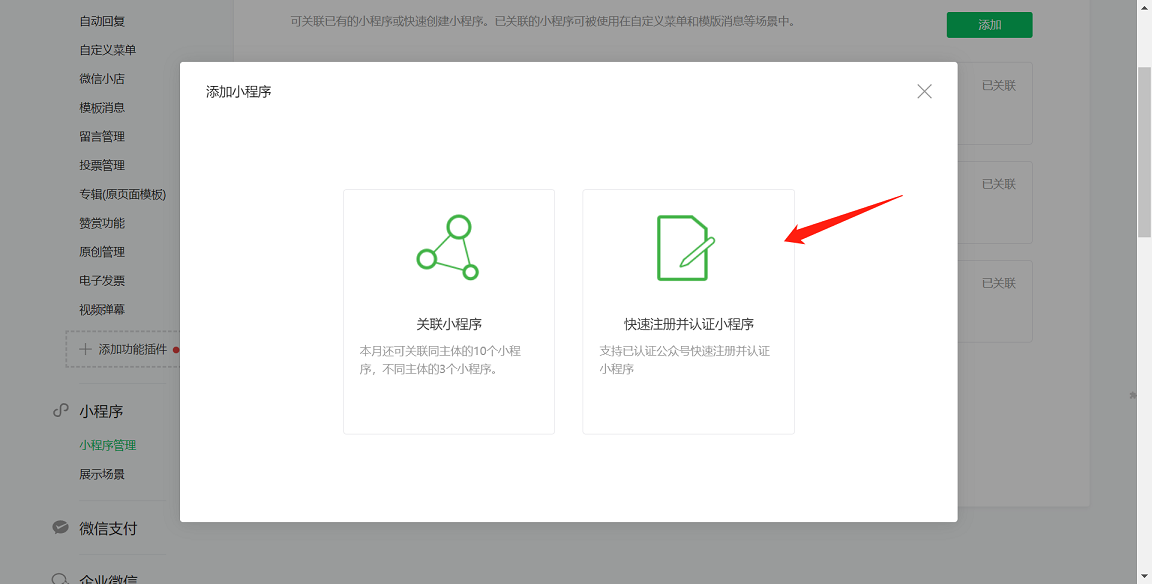Viewport: 1152px width, 584px height.
Task: Click the 关联小程序 network nodes icon
Action: [448, 248]
